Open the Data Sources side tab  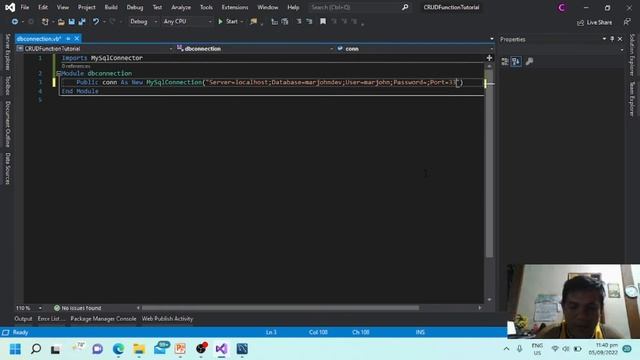click(x=8, y=169)
